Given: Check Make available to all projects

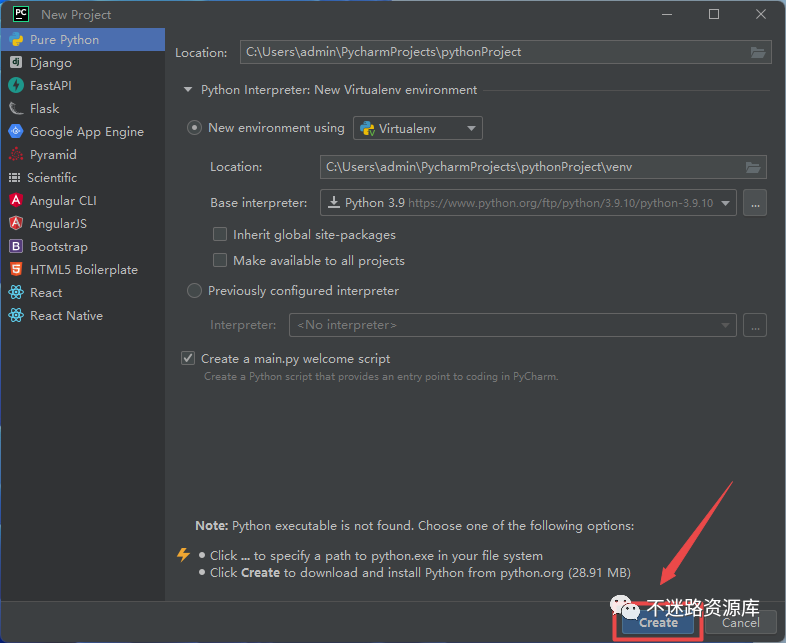Looking at the screenshot, I should point(220,261).
